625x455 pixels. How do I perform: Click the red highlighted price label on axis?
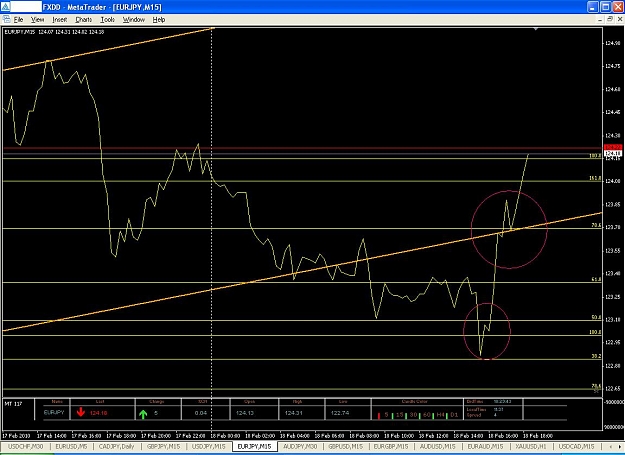tap(613, 147)
